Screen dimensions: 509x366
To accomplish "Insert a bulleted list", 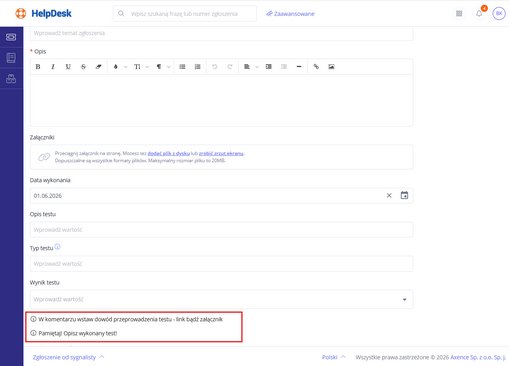I will (182, 67).
